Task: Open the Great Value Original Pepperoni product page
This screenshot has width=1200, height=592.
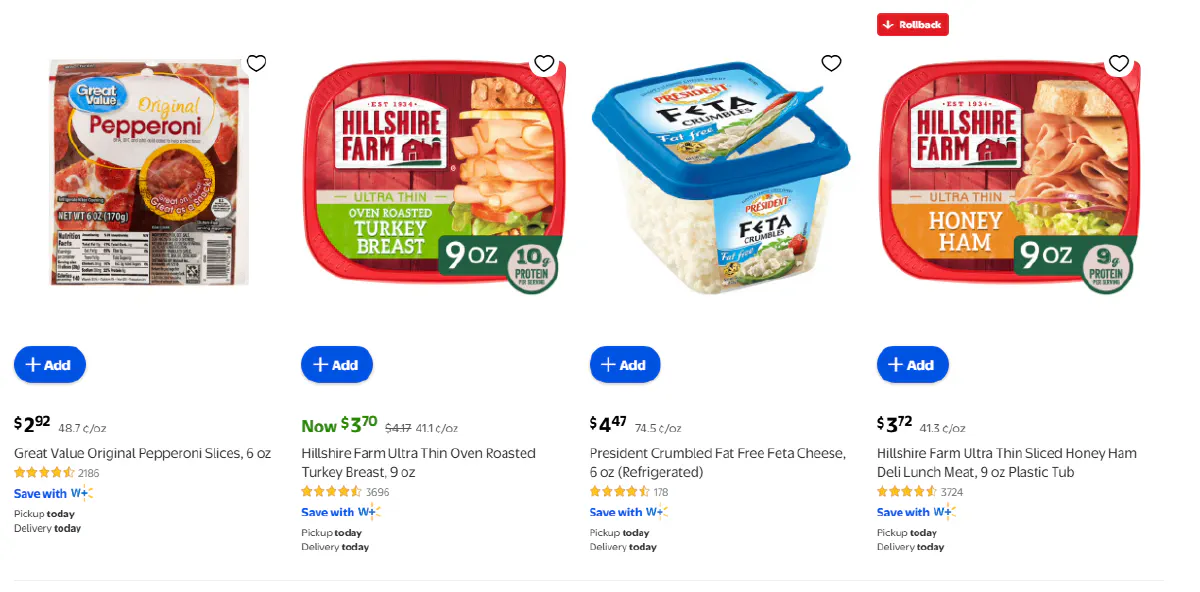Action: (x=141, y=453)
